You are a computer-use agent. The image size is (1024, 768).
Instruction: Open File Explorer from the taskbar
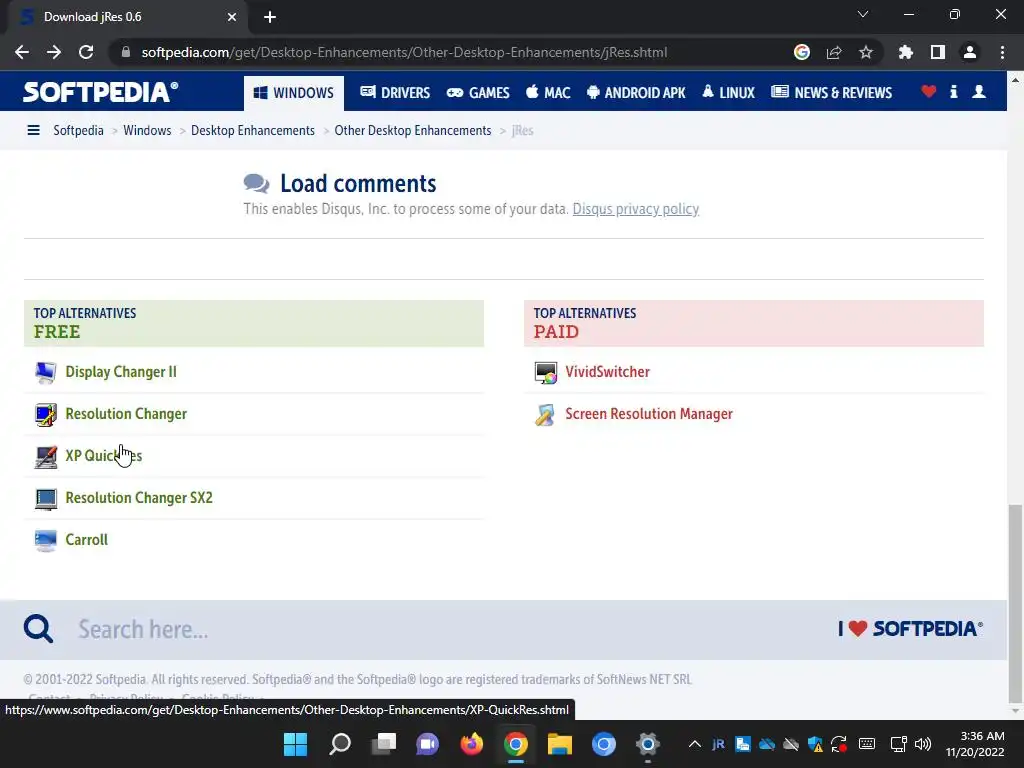click(x=560, y=744)
